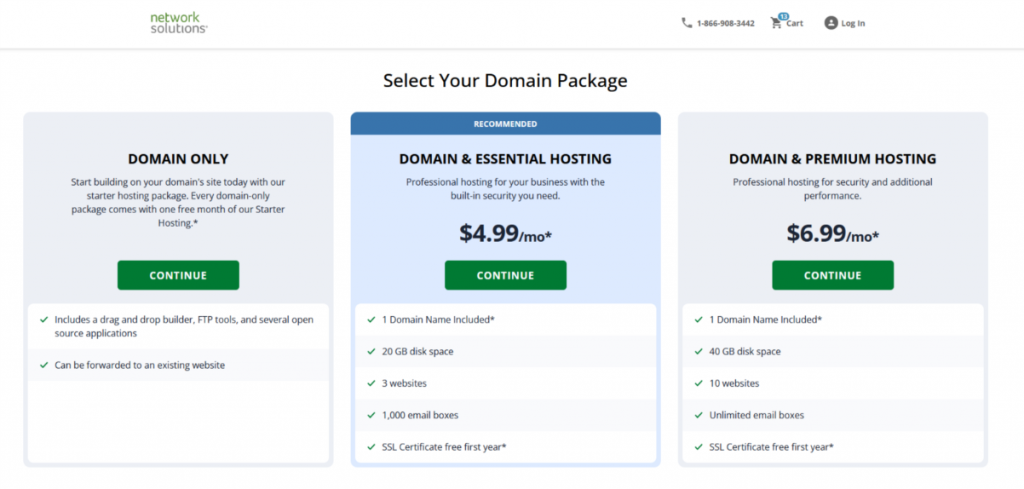
Task: Open the Cart link
Action: (x=794, y=23)
